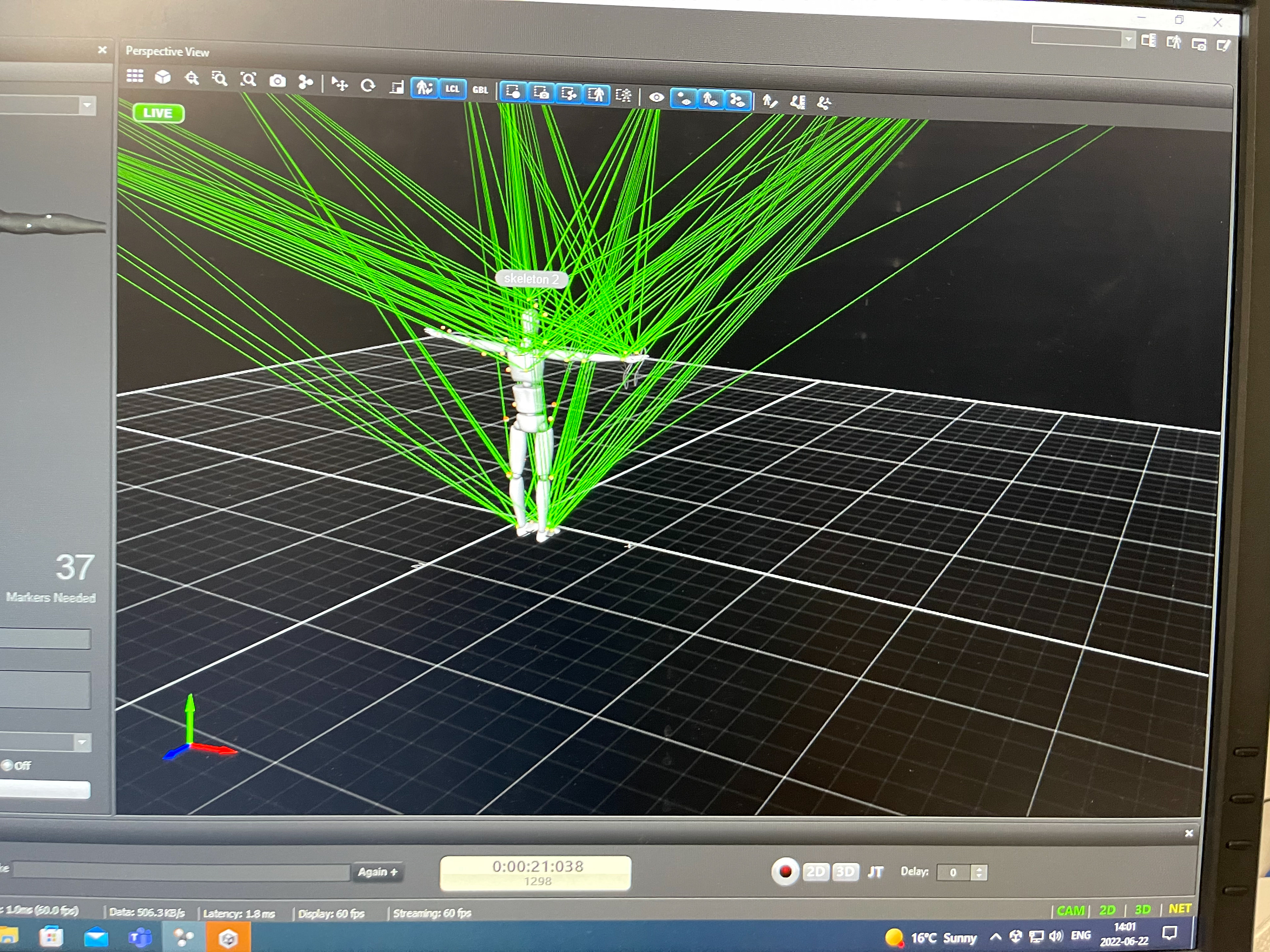Click the 2D status indicator in status bar
The image size is (1270, 952).
1107,910
